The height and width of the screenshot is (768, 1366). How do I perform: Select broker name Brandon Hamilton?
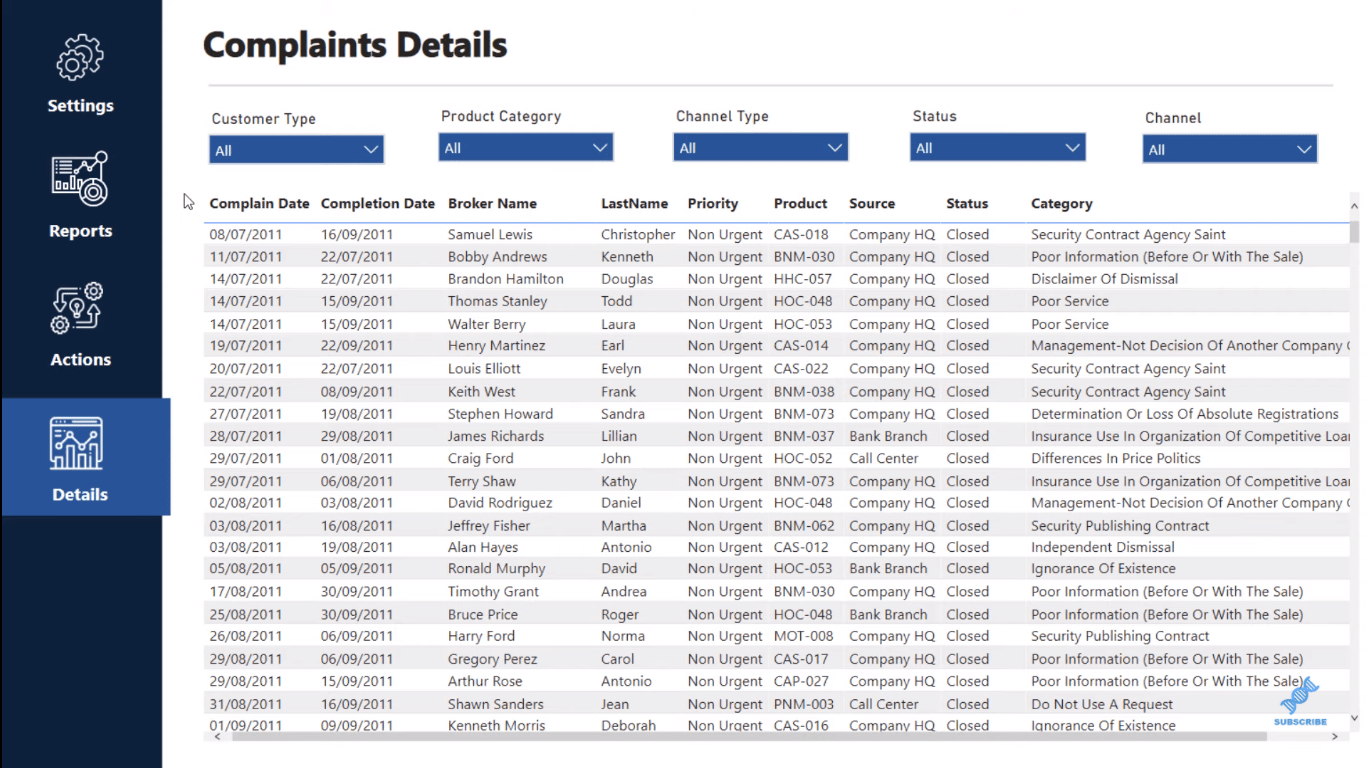click(505, 279)
